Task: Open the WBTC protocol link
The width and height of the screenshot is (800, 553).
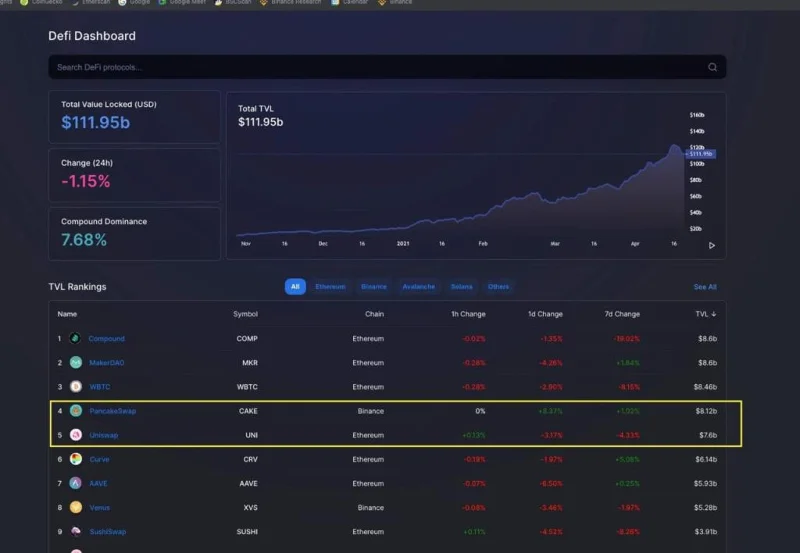Action: (x=99, y=387)
